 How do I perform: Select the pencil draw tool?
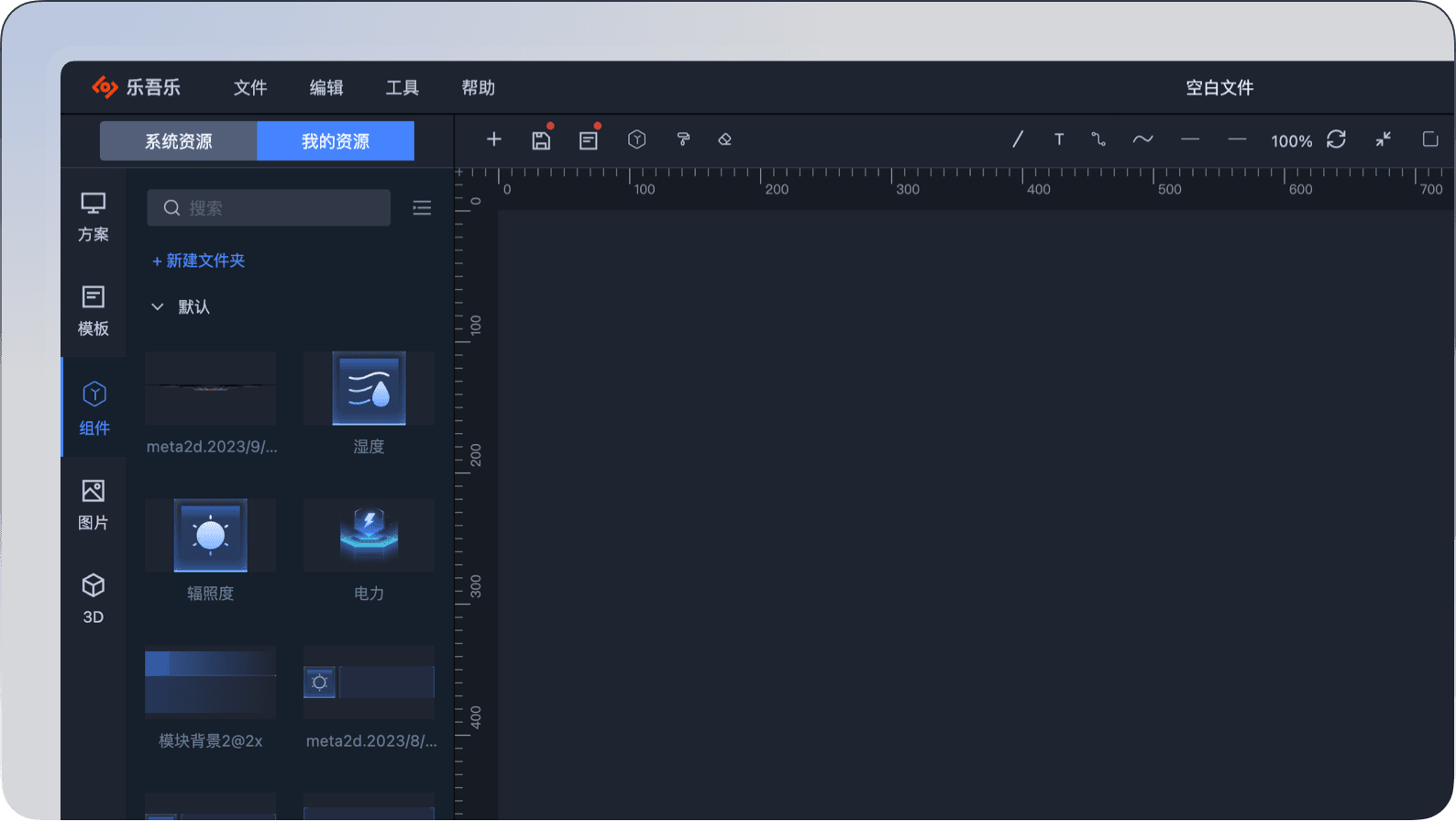[x=1017, y=139]
